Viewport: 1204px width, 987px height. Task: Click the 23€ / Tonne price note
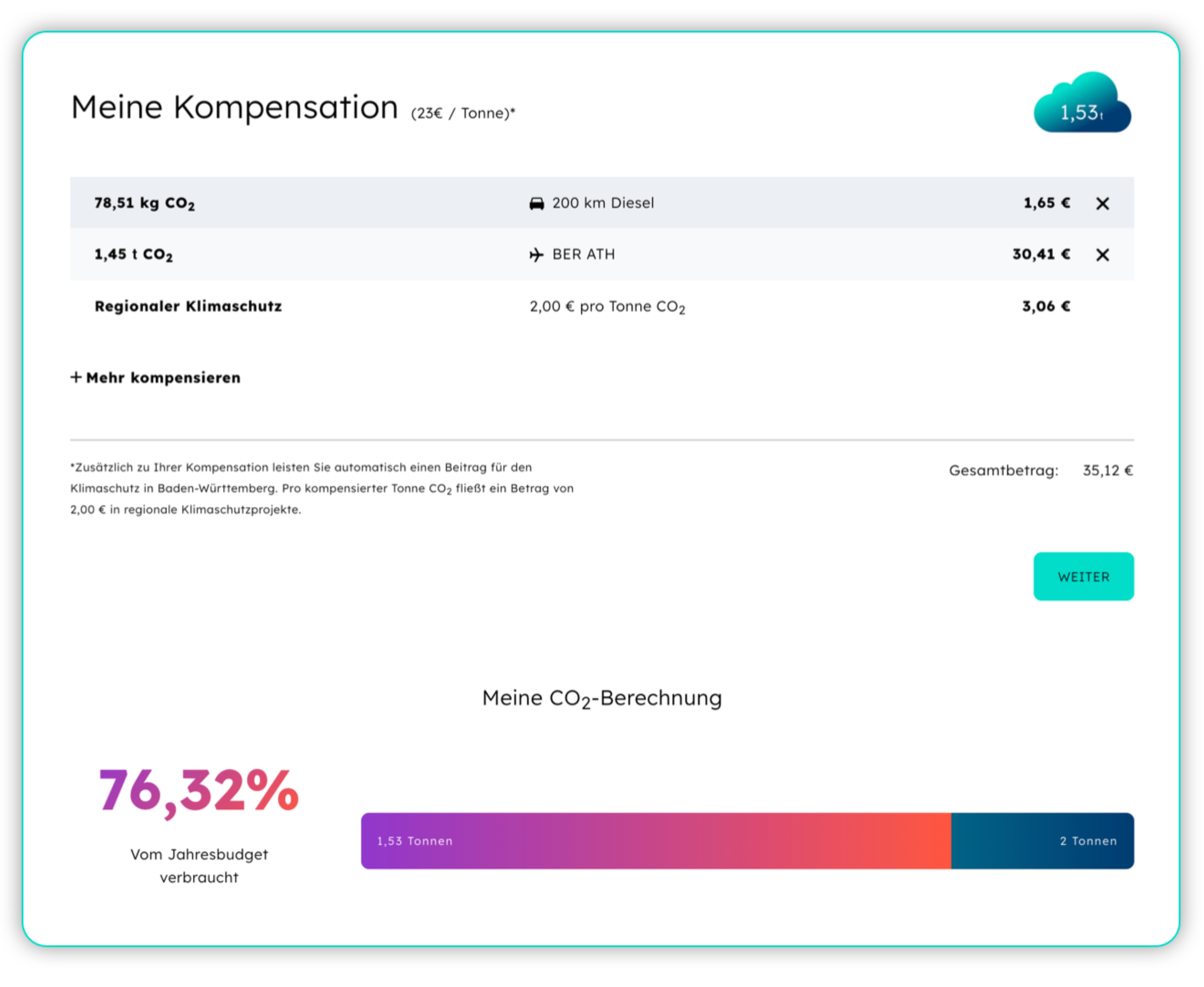coord(463,114)
